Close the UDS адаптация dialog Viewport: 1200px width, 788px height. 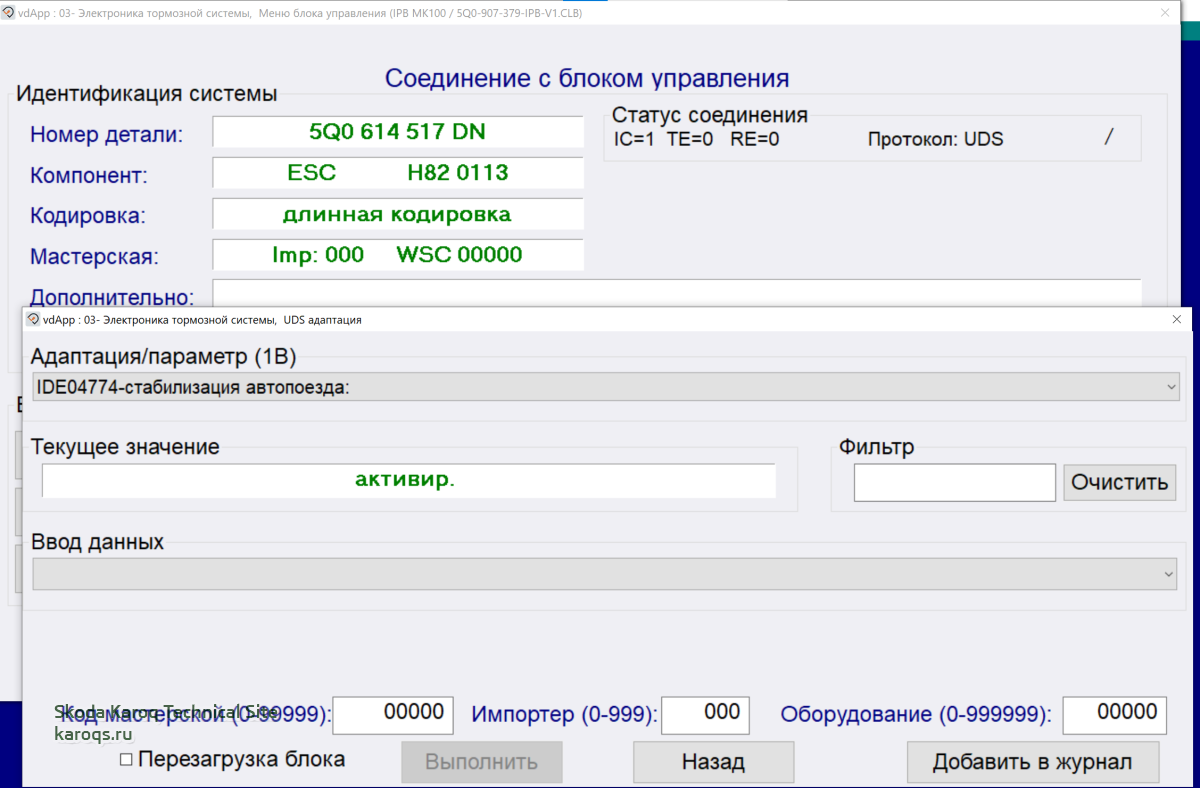1176,320
